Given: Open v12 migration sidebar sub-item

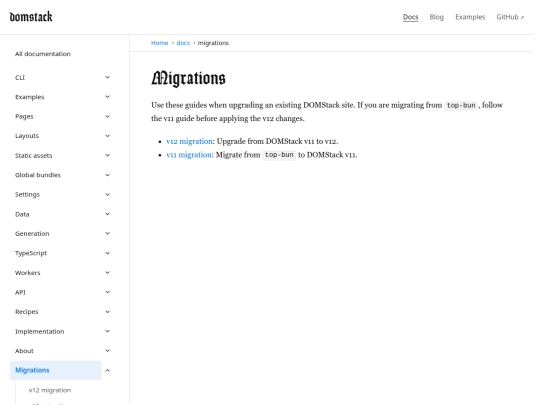Looking at the screenshot, I should 50,390.
